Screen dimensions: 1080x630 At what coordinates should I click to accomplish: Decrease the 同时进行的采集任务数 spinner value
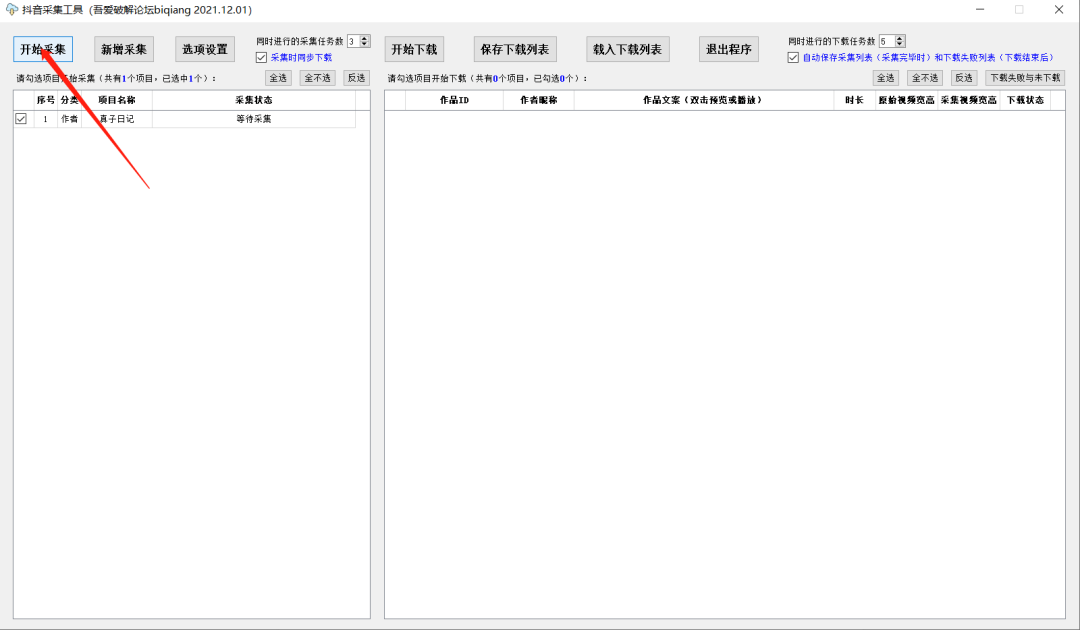pos(365,44)
